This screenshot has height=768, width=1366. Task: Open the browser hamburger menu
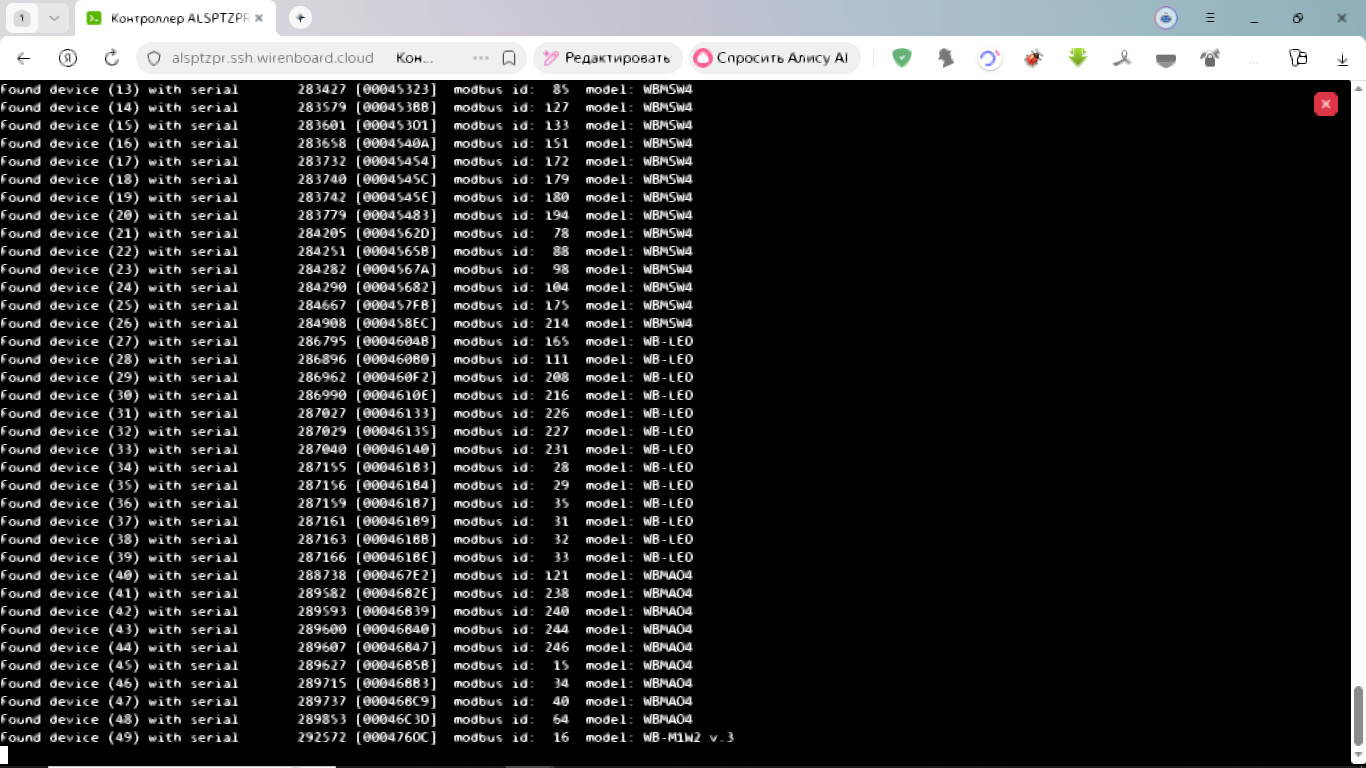click(1211, 18)
